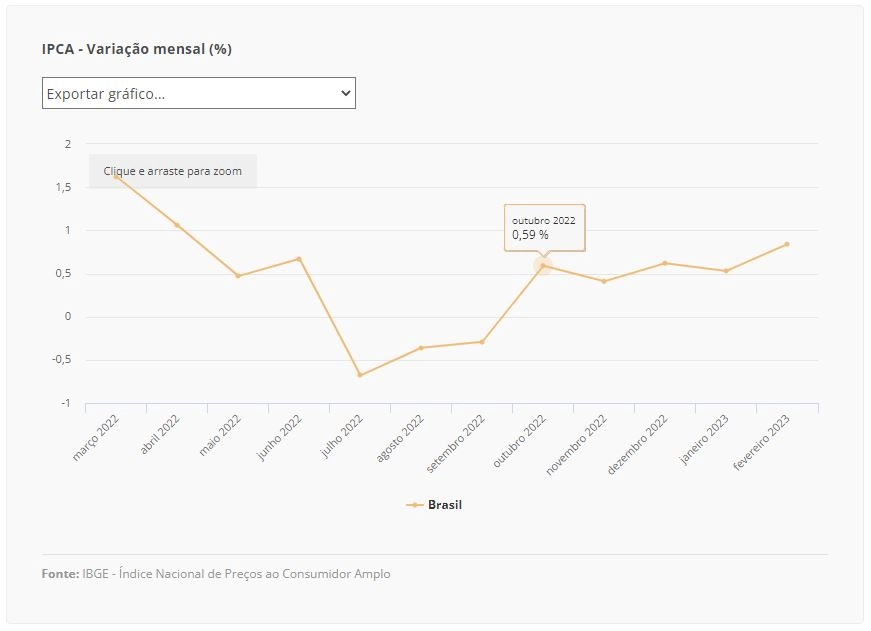Select the janeiro 2023 data point

tap(726, 271)
